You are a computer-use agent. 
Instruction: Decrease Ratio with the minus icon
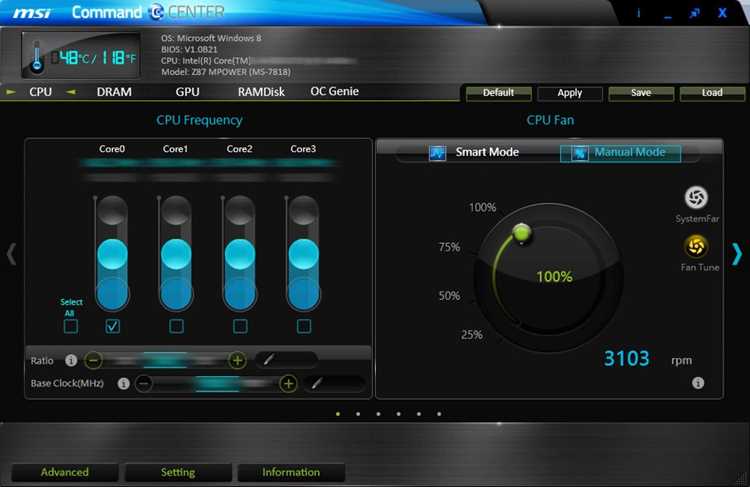point(93,360)
